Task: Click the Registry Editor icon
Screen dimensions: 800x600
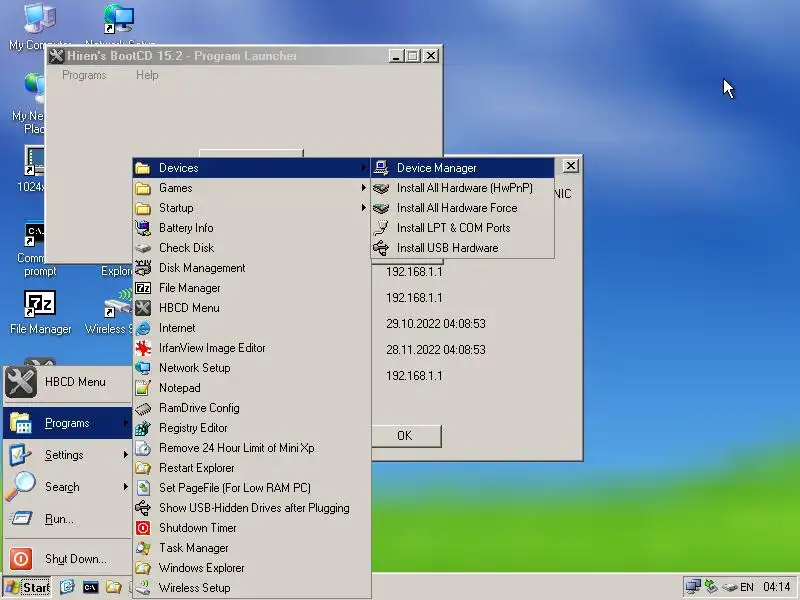Action: [143, 428]
